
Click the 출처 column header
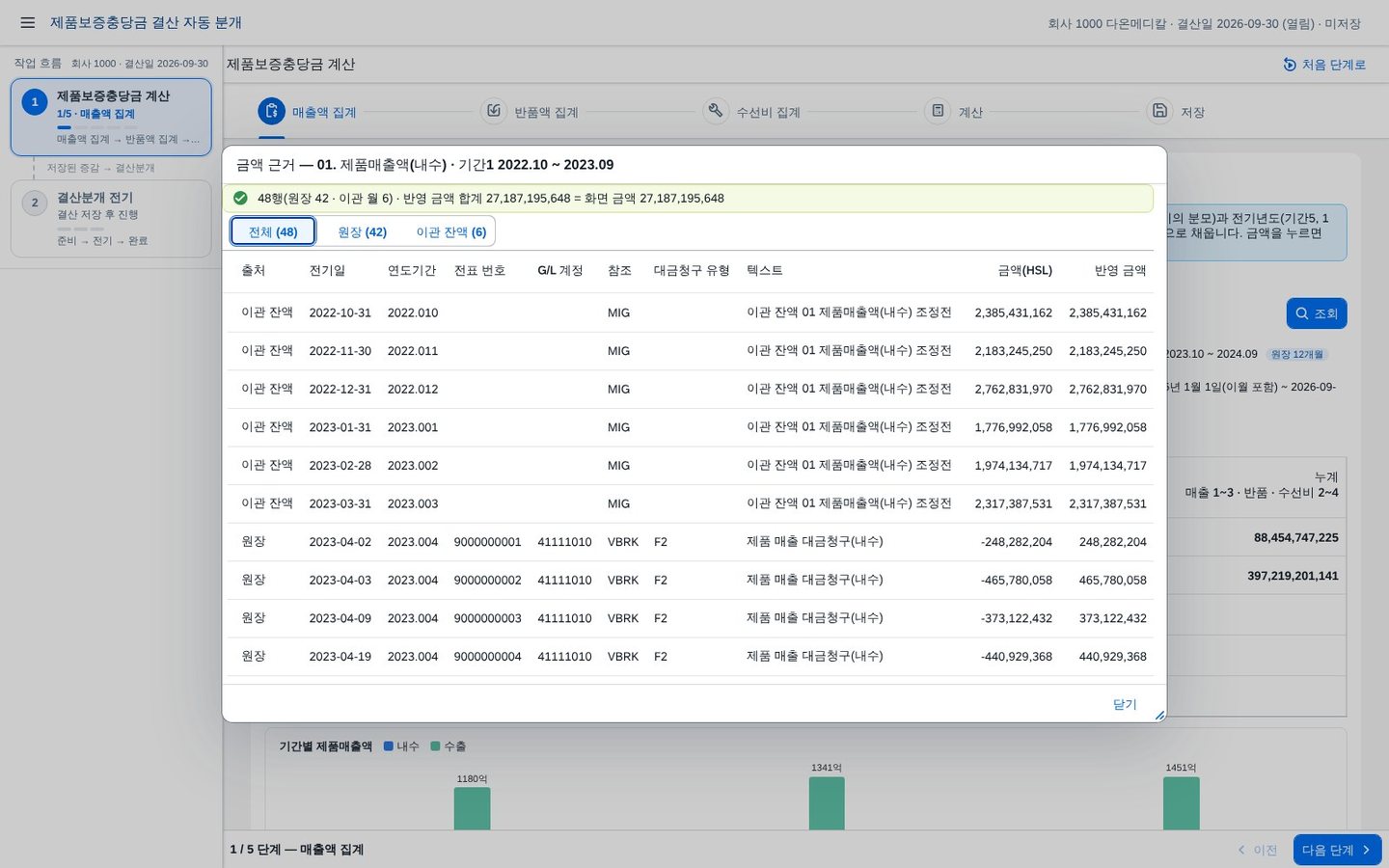(x=254, y=270)
